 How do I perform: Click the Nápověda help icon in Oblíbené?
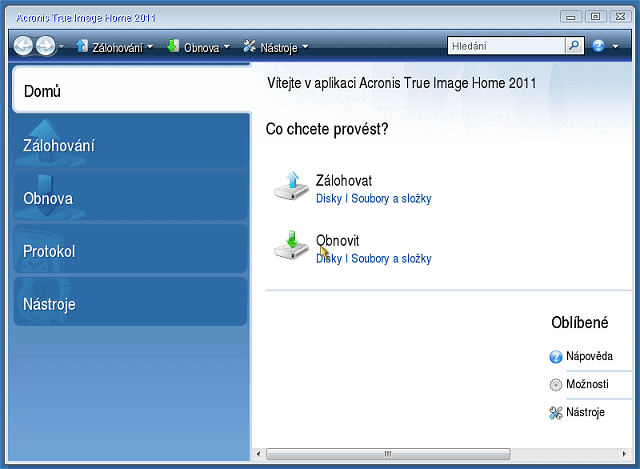click(556, 357)
